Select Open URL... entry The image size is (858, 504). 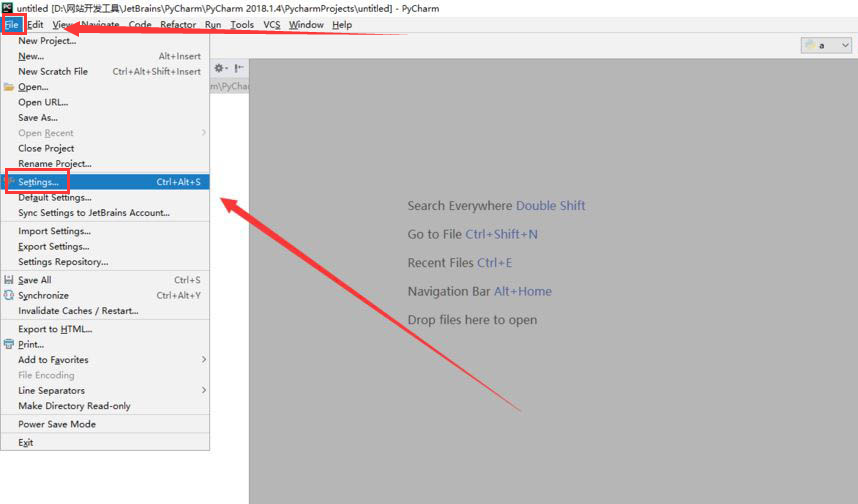pyautogui.click(x=105, y=102)
